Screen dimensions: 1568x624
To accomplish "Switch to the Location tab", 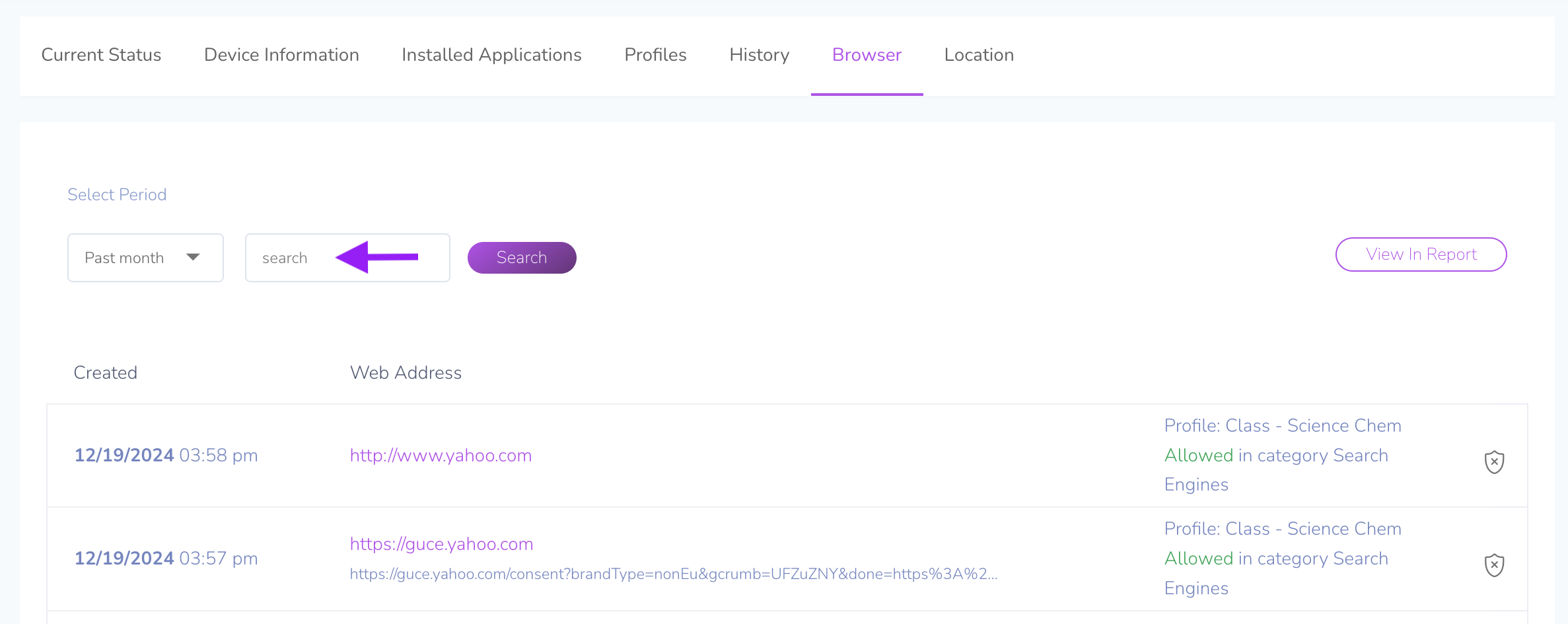I will coord(979,55).
